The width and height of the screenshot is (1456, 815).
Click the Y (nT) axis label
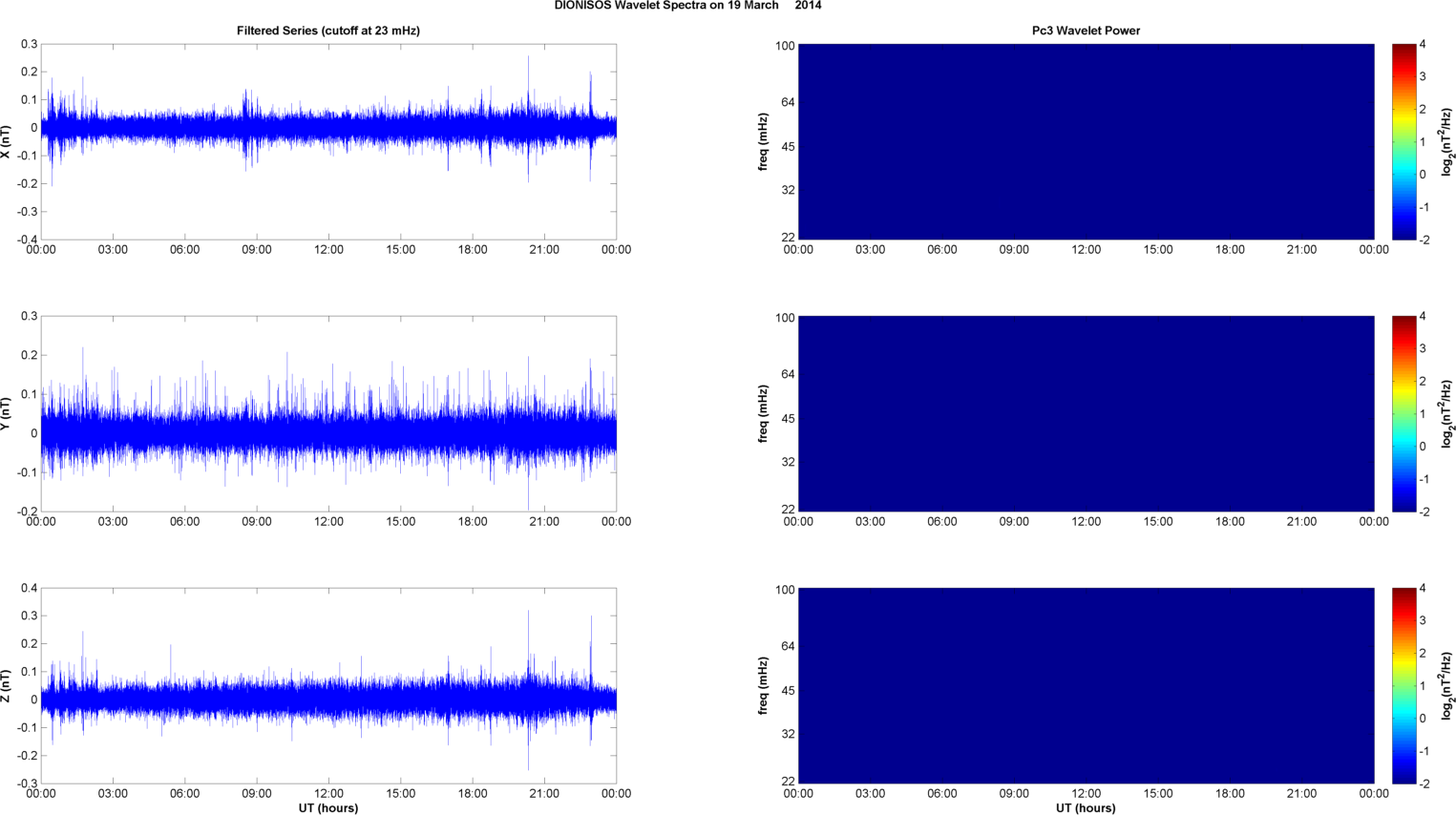click(7, 414)
